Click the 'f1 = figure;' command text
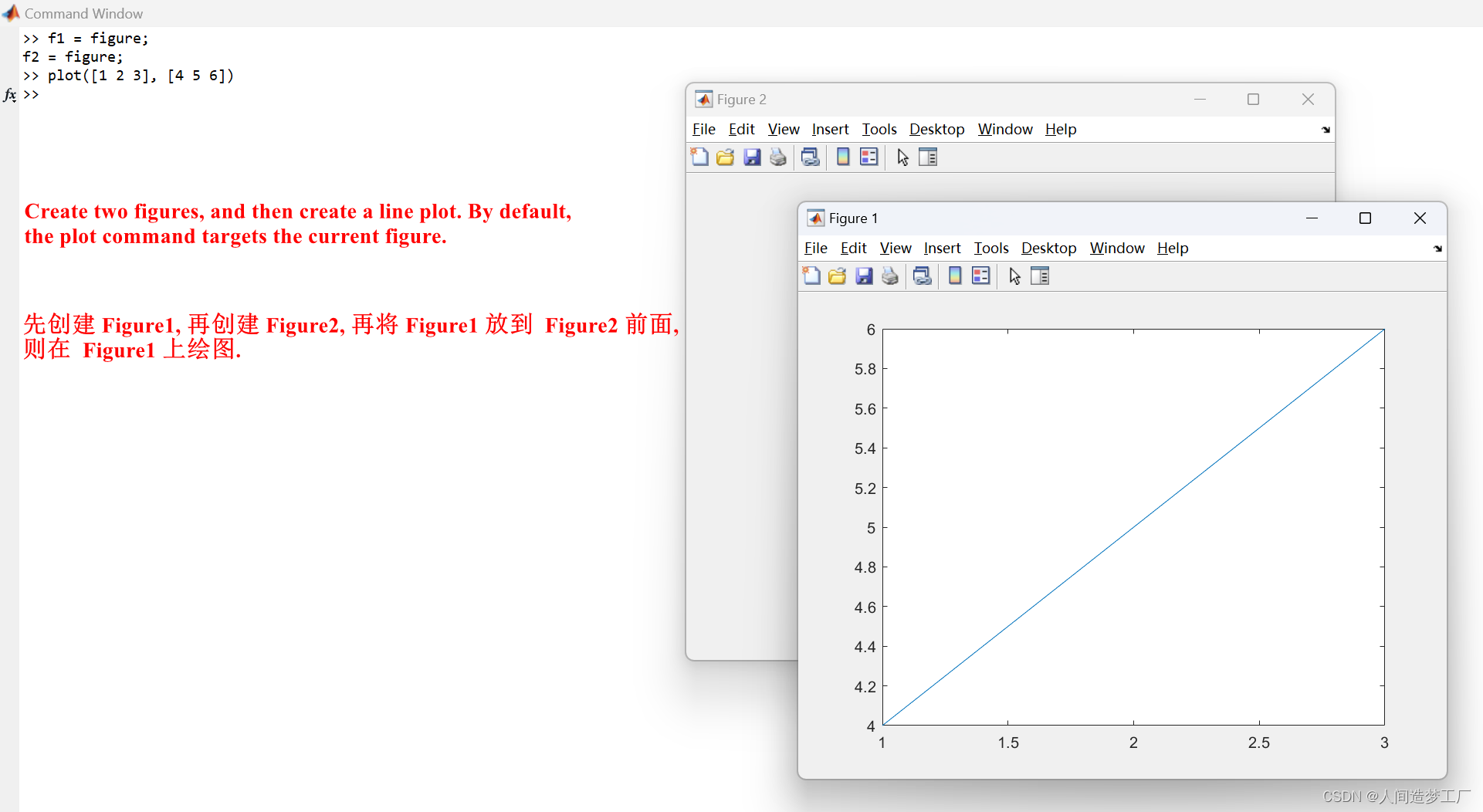This screenshot has width=1483, height=812. click(98, 39)
